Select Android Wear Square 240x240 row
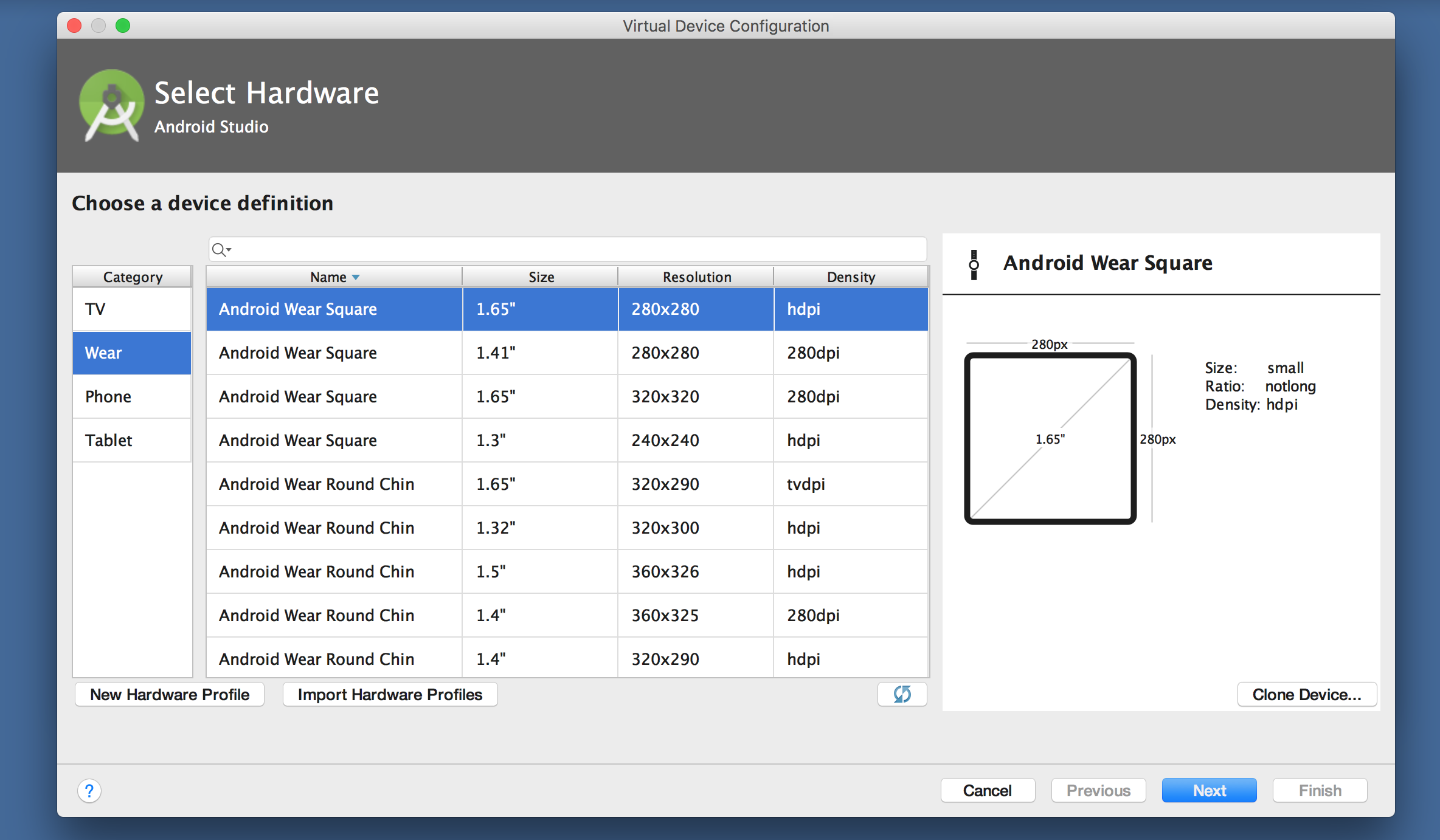This screenshot has height=840, width=1440. coord(567,440)
